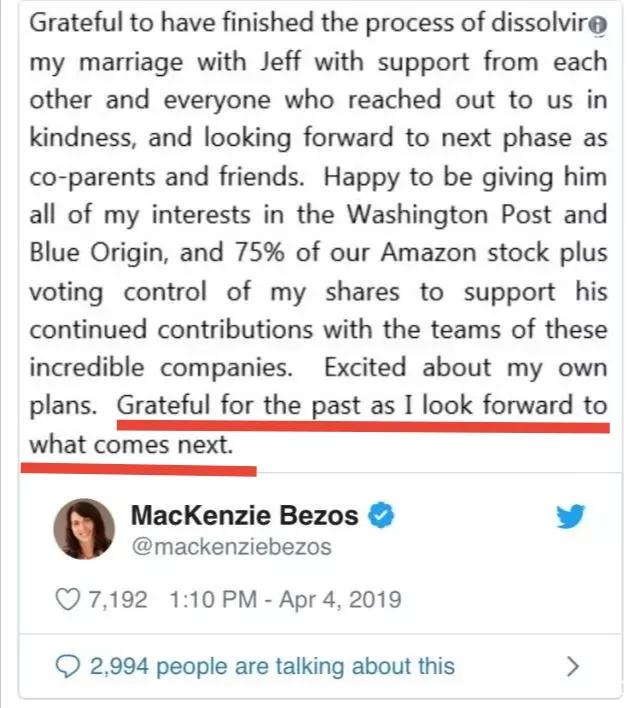This screenshot has width=640, height=708.
Task: Click the words 'Washington Post' in tweet
Action: pos(449,214)
